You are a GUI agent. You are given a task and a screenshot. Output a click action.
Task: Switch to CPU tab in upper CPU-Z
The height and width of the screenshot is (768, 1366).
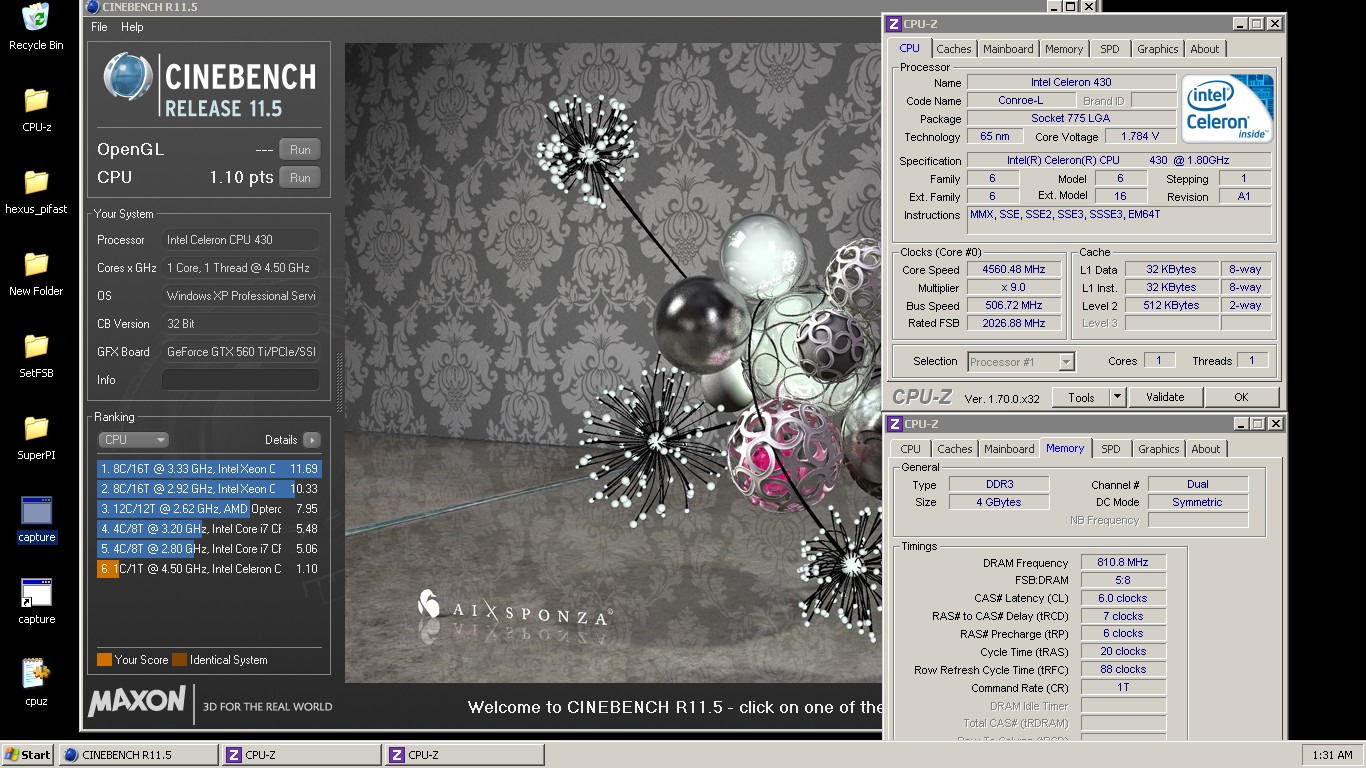[910, 48]
